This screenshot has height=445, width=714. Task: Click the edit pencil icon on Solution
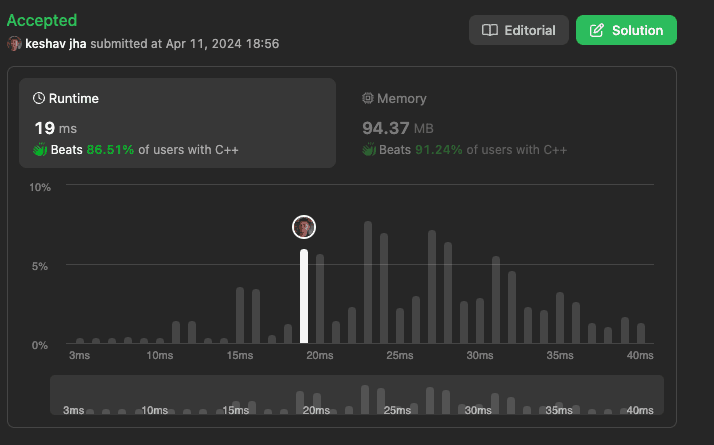597,30
